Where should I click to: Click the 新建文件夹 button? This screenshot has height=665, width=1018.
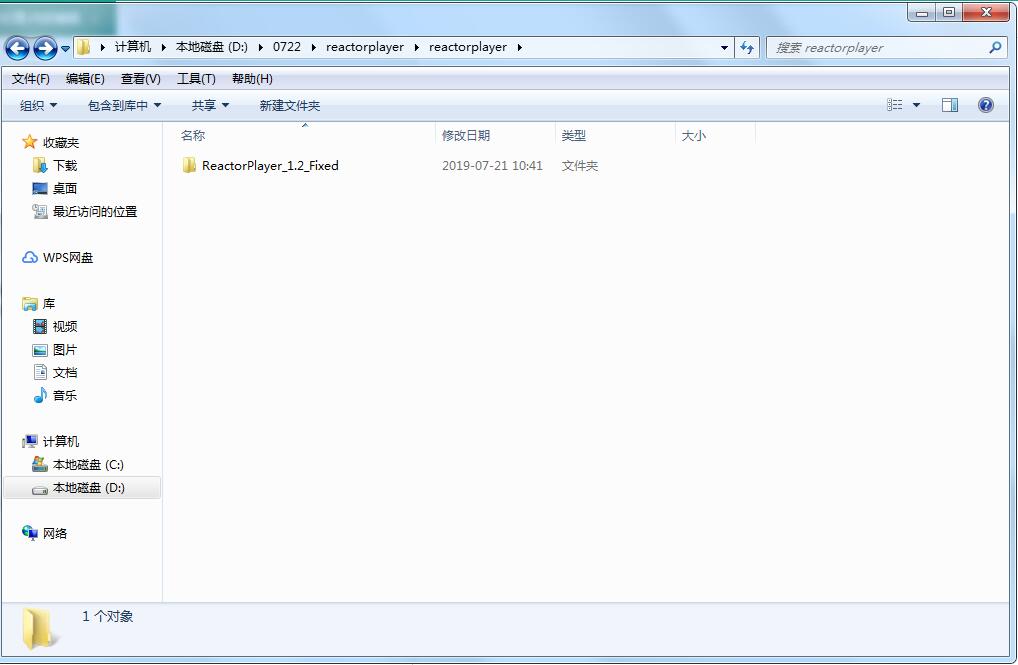290,105
